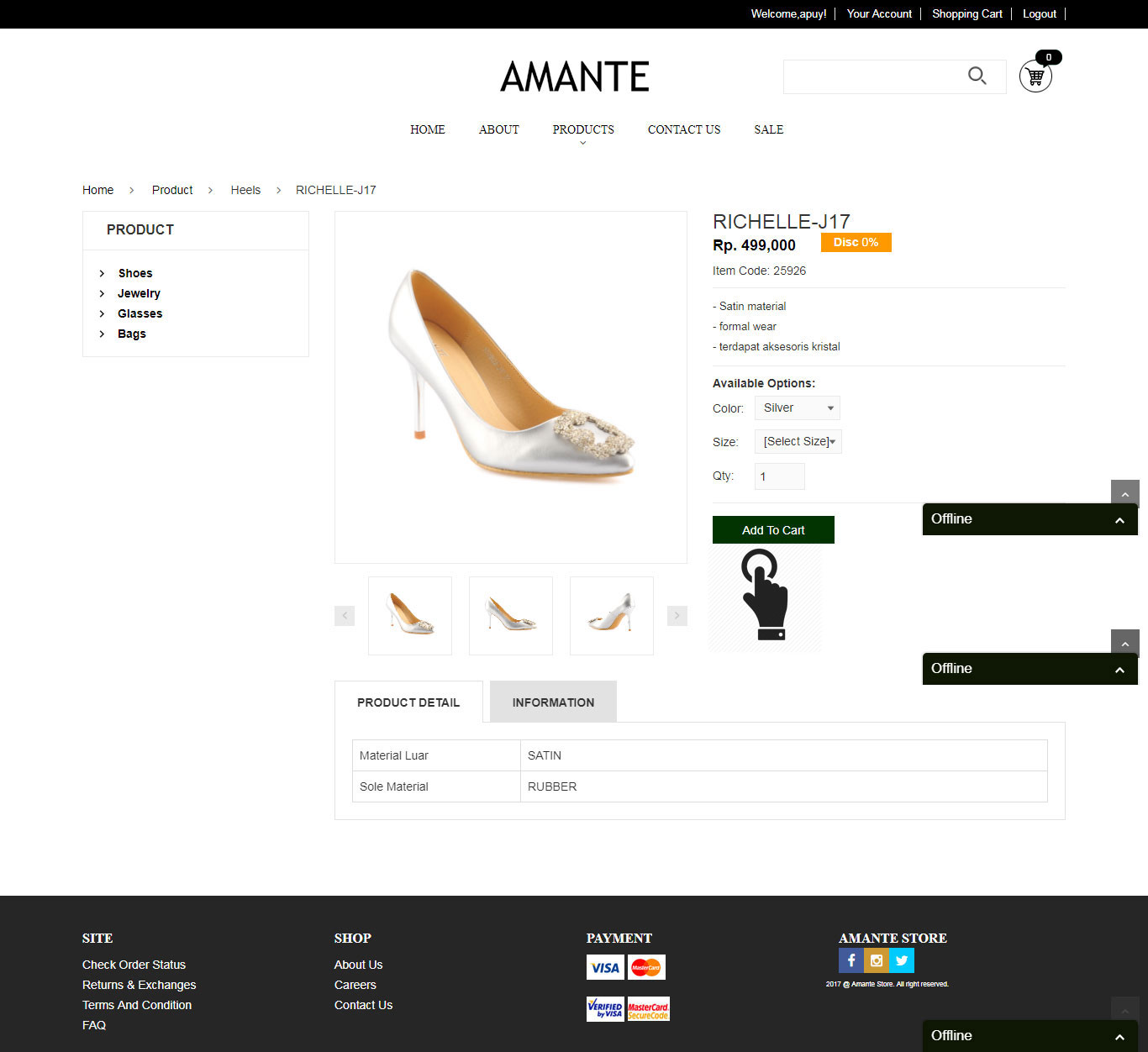Open About Us footer link
The image size is (1148, 1052).
(358, 965)
